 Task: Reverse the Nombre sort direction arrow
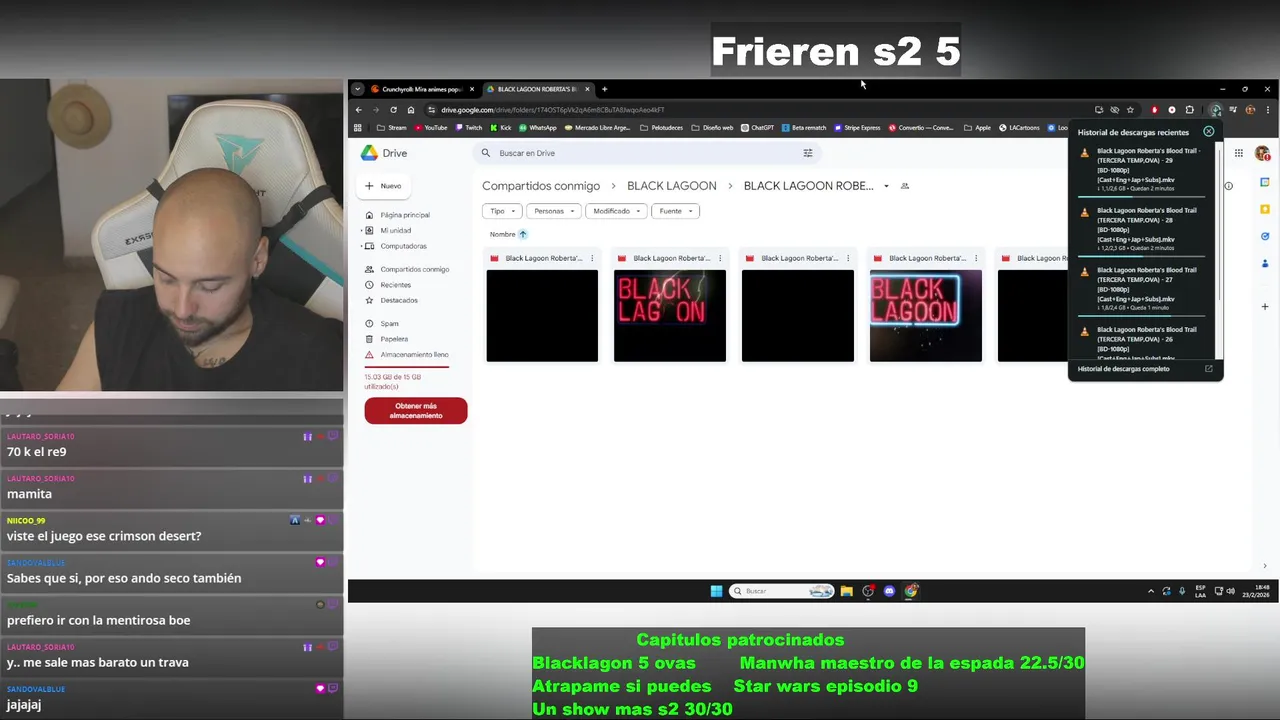[x=522, y=234]
